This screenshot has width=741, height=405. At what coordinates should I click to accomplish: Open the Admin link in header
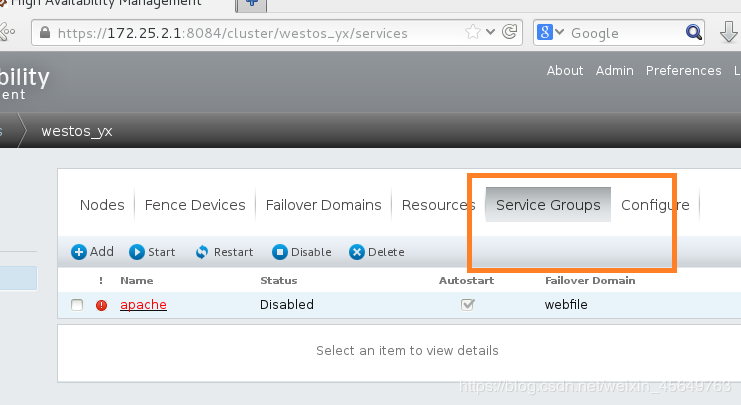(x=614, y=70)
